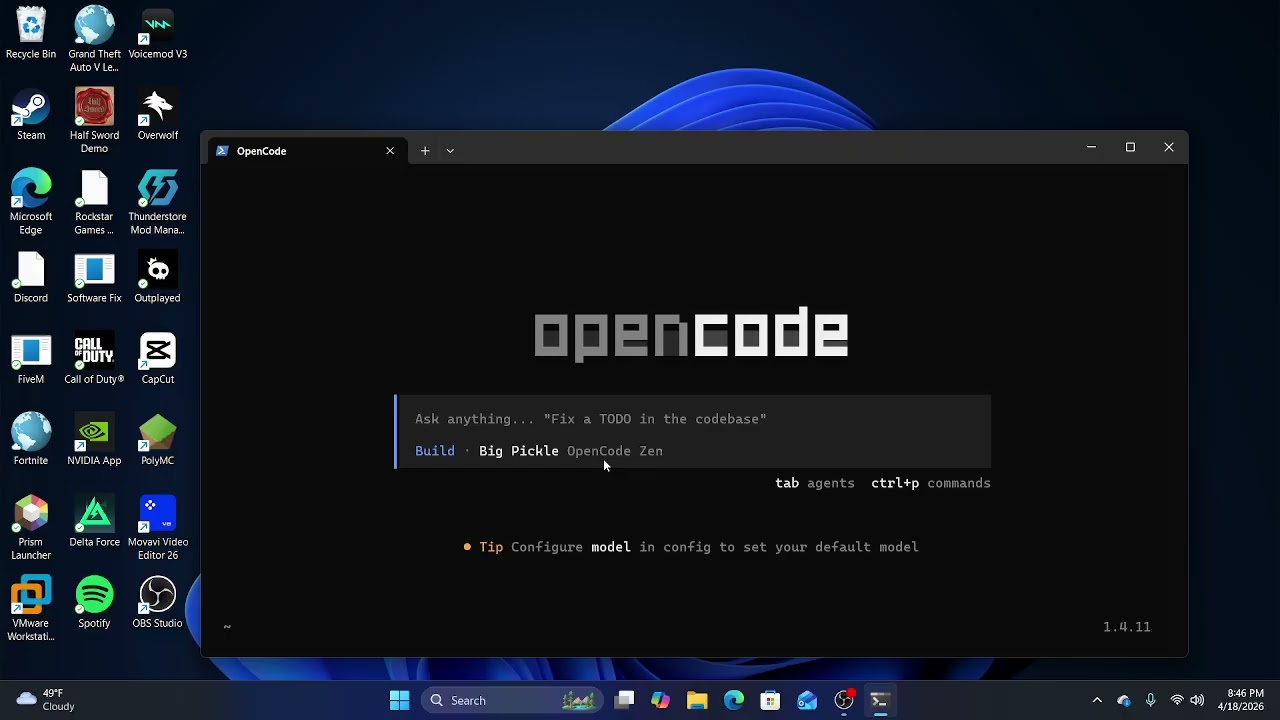Click the 'tab agents' hint
1280x720 pixels.
tap(815, 483)
